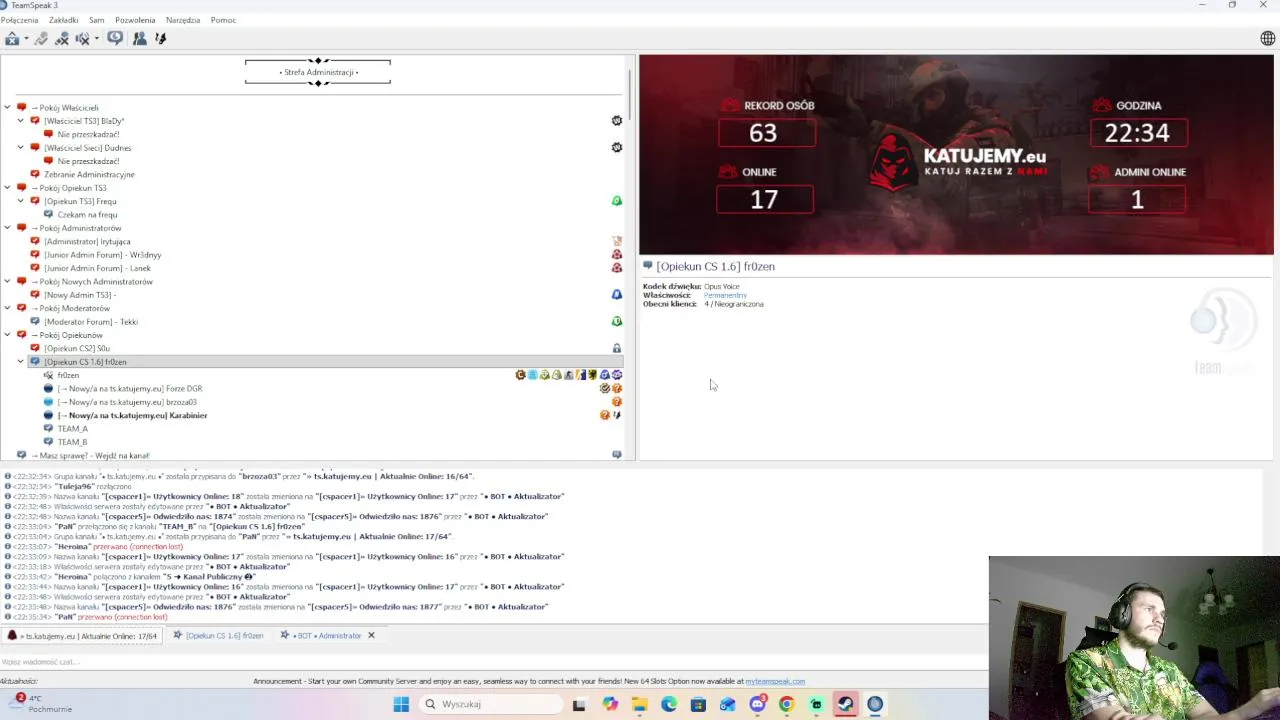Close the BOT Administrator chat tab
The width and height of the screenshot is (1280, 720).
pos(371,636)
